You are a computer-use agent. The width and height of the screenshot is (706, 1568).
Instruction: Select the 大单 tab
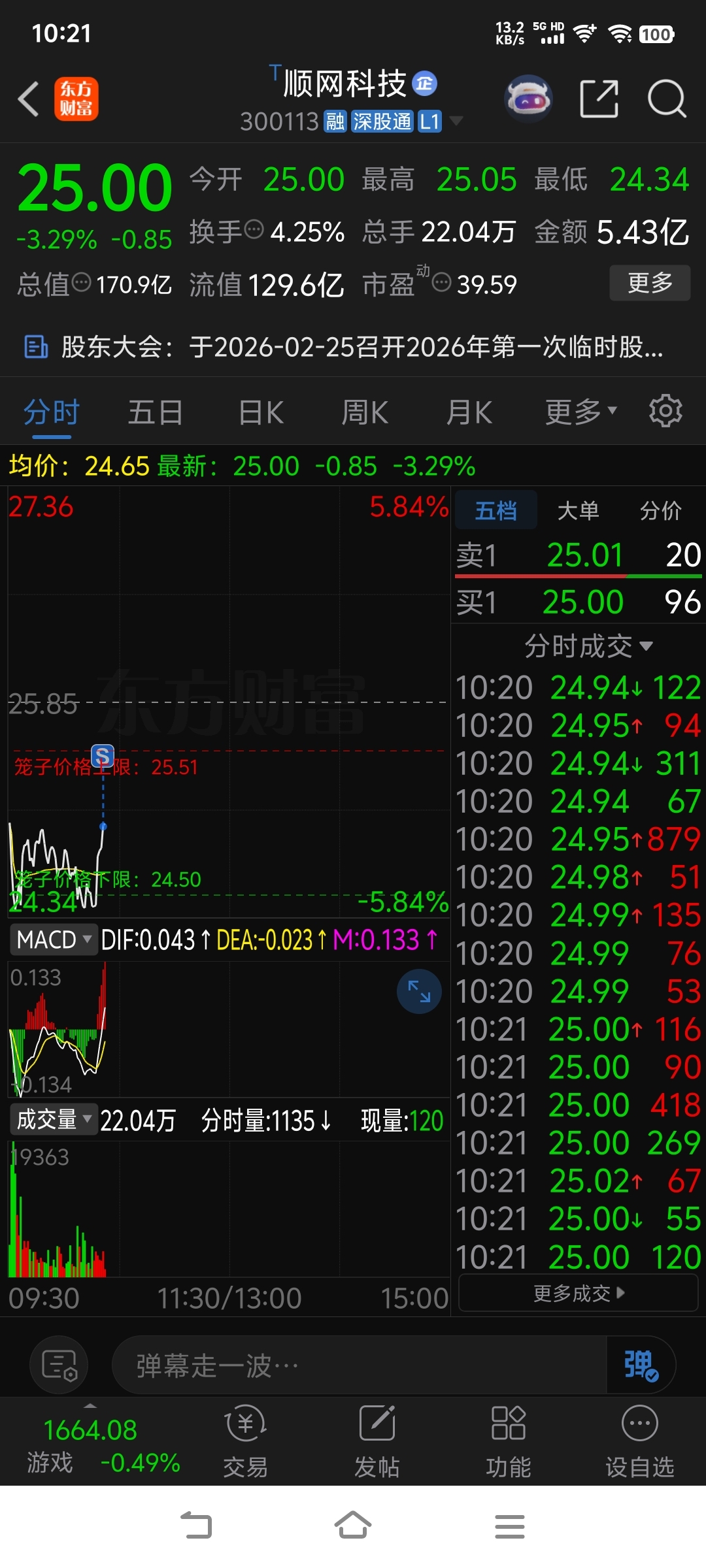[x=579, y=510]
